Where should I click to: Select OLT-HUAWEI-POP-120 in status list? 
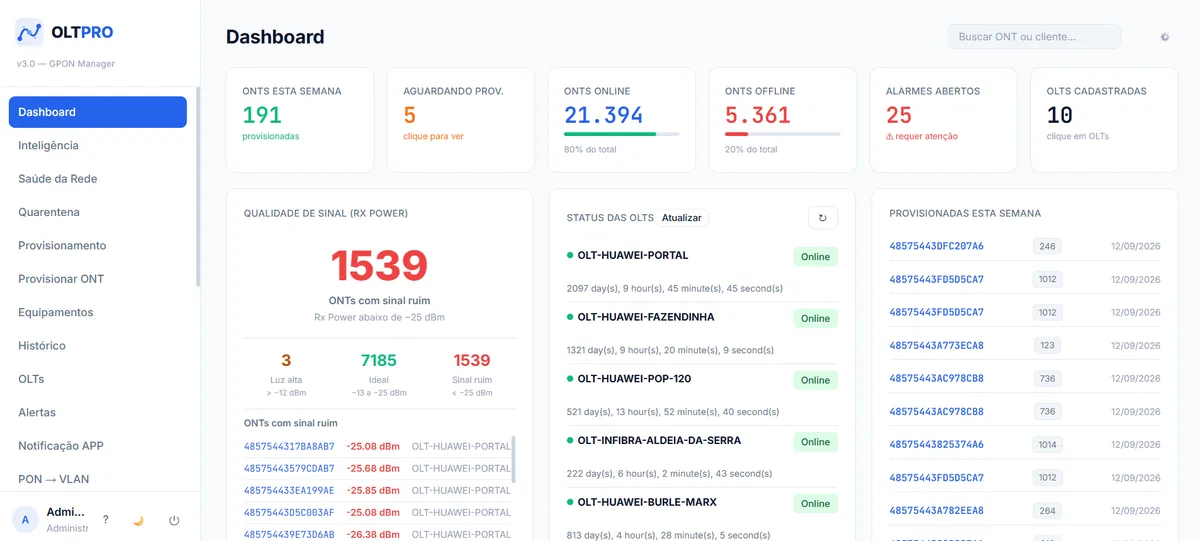[702, 394]
